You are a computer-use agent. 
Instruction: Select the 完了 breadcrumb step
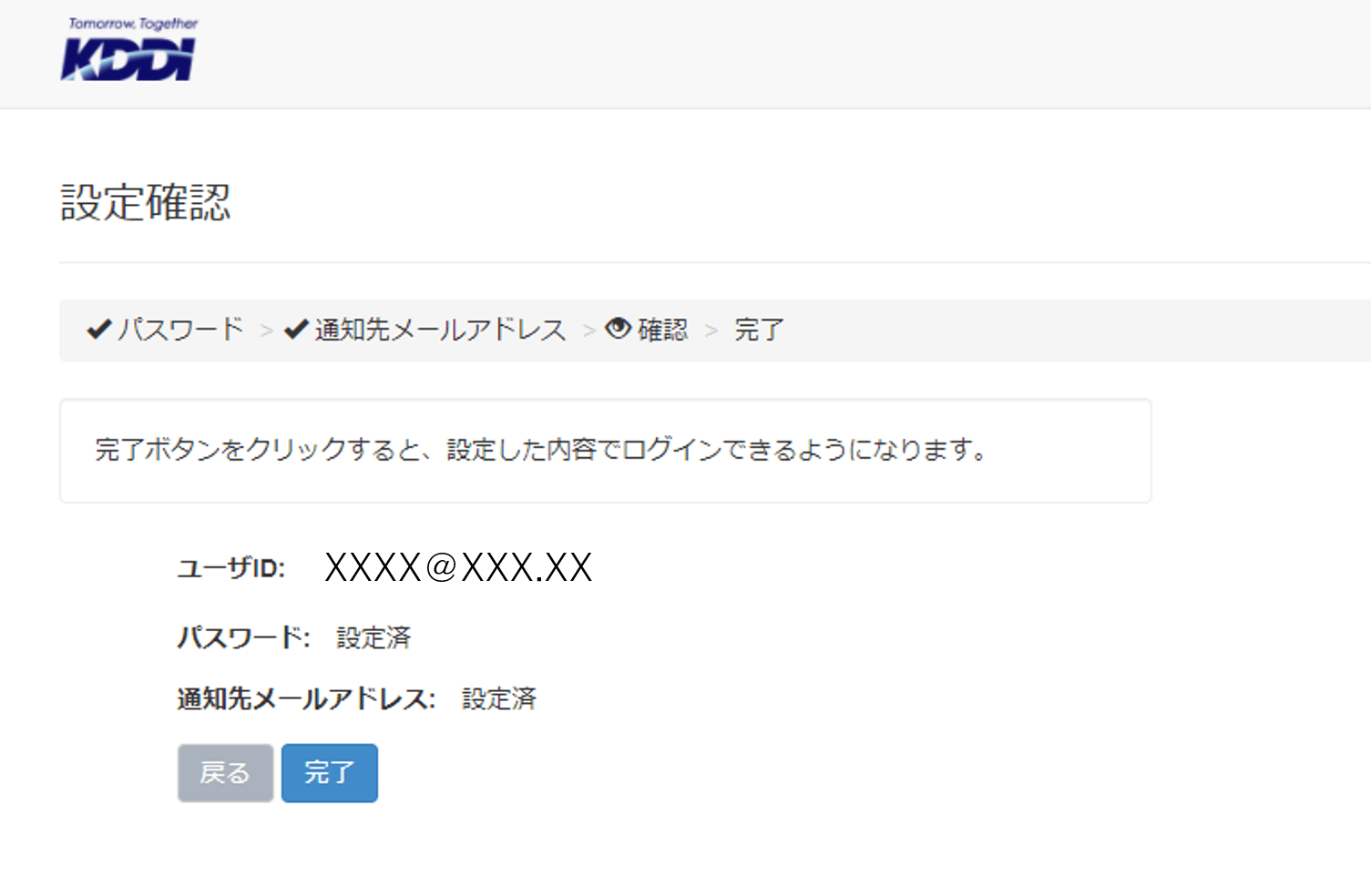click(x=759, y=330)
